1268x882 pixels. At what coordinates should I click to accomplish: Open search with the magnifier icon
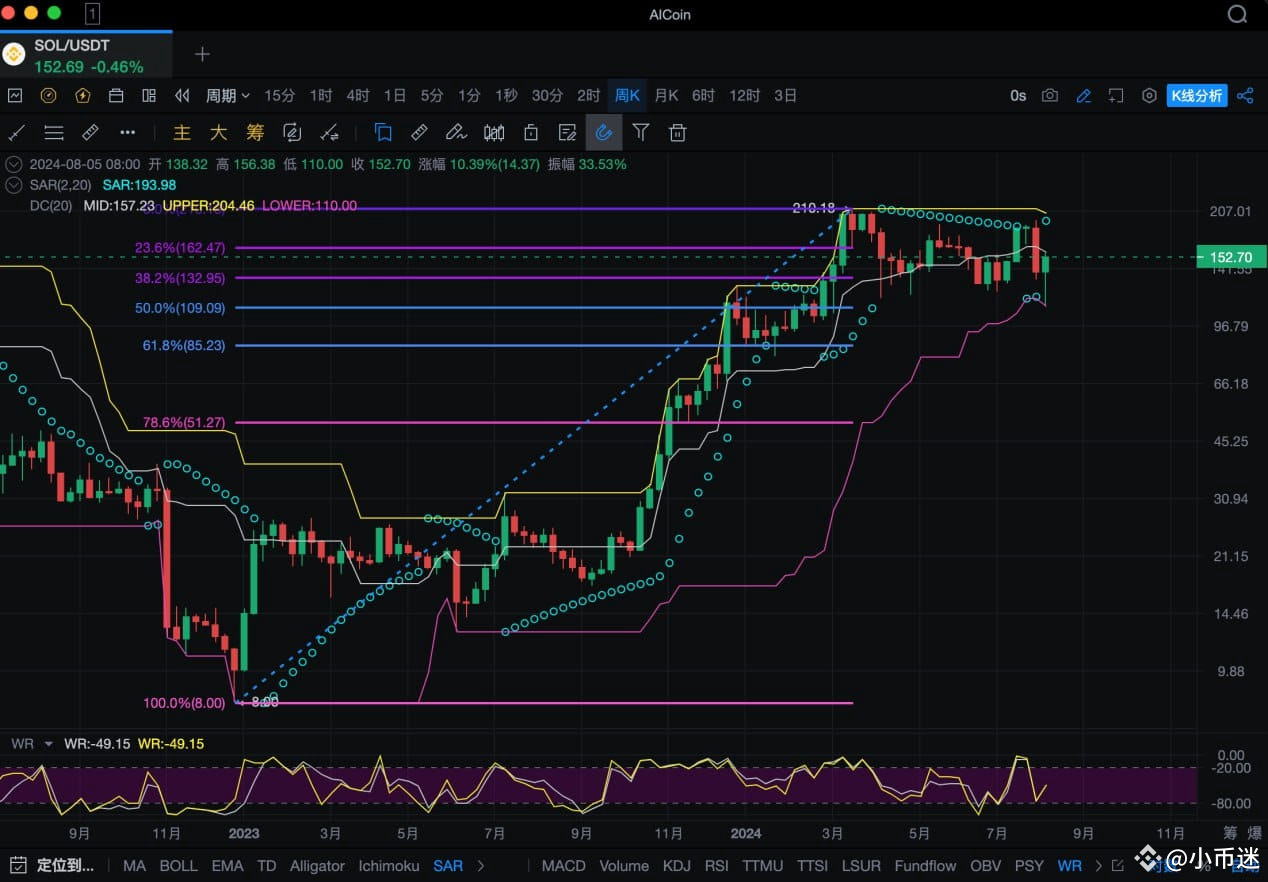point(1238,14)
